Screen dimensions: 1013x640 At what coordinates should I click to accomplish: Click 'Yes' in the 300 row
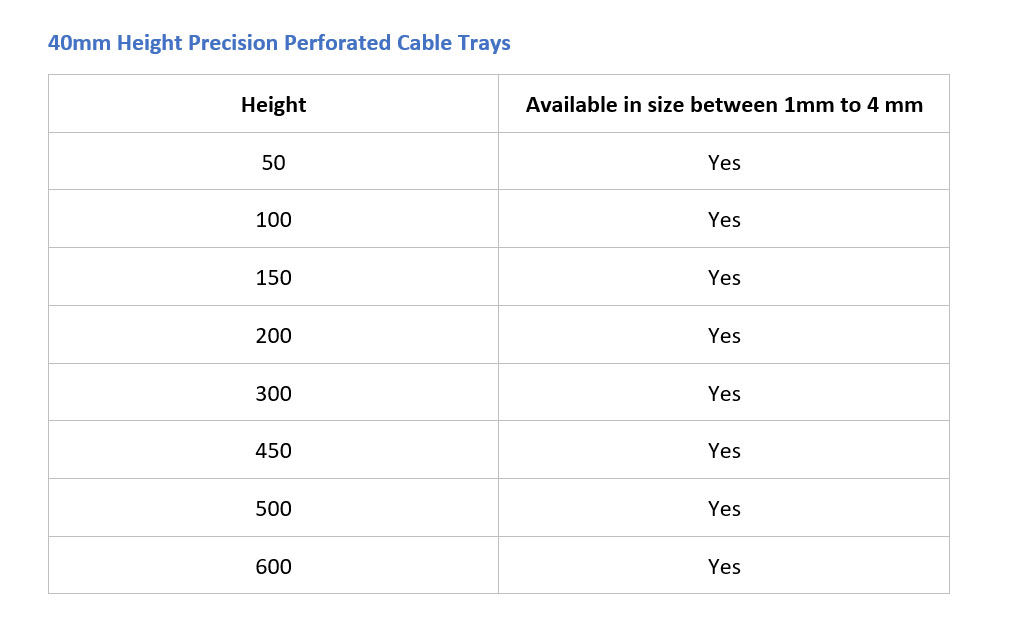(x=724, y=394)
